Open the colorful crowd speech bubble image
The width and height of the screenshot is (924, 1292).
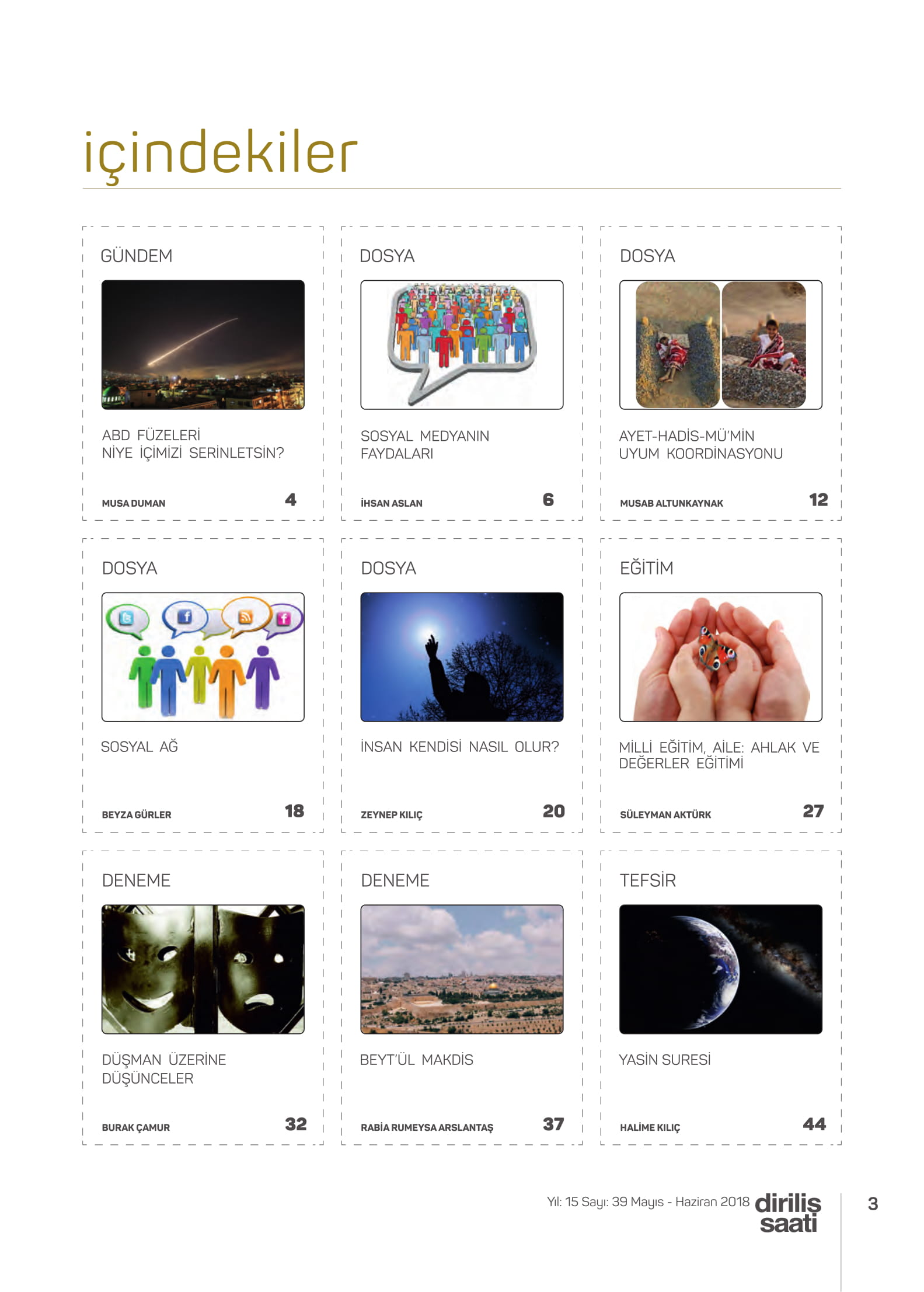click(x=462, y=344)
